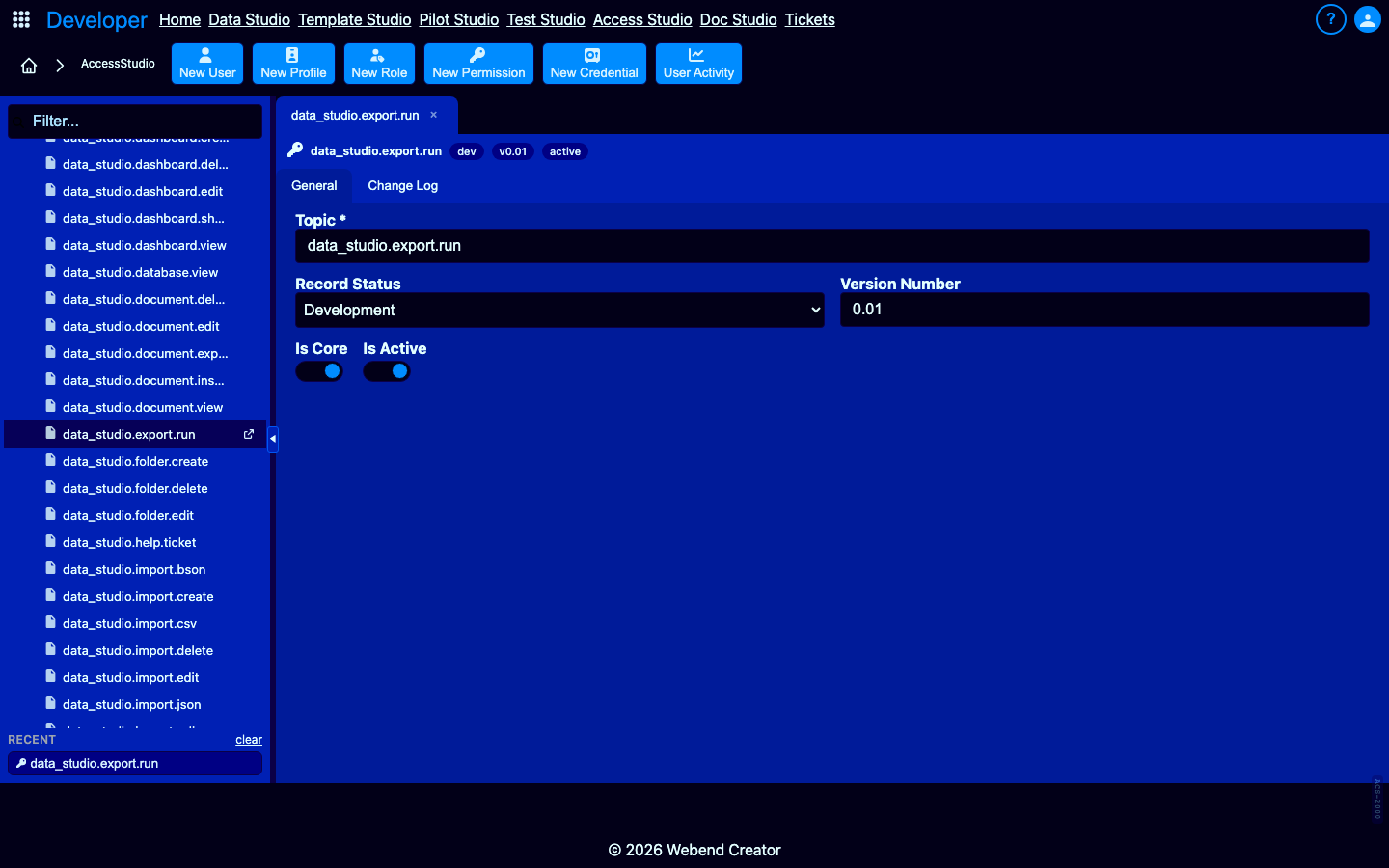Create a New Credential
This screenshot has height=868, width=1389.
point(594,64)
